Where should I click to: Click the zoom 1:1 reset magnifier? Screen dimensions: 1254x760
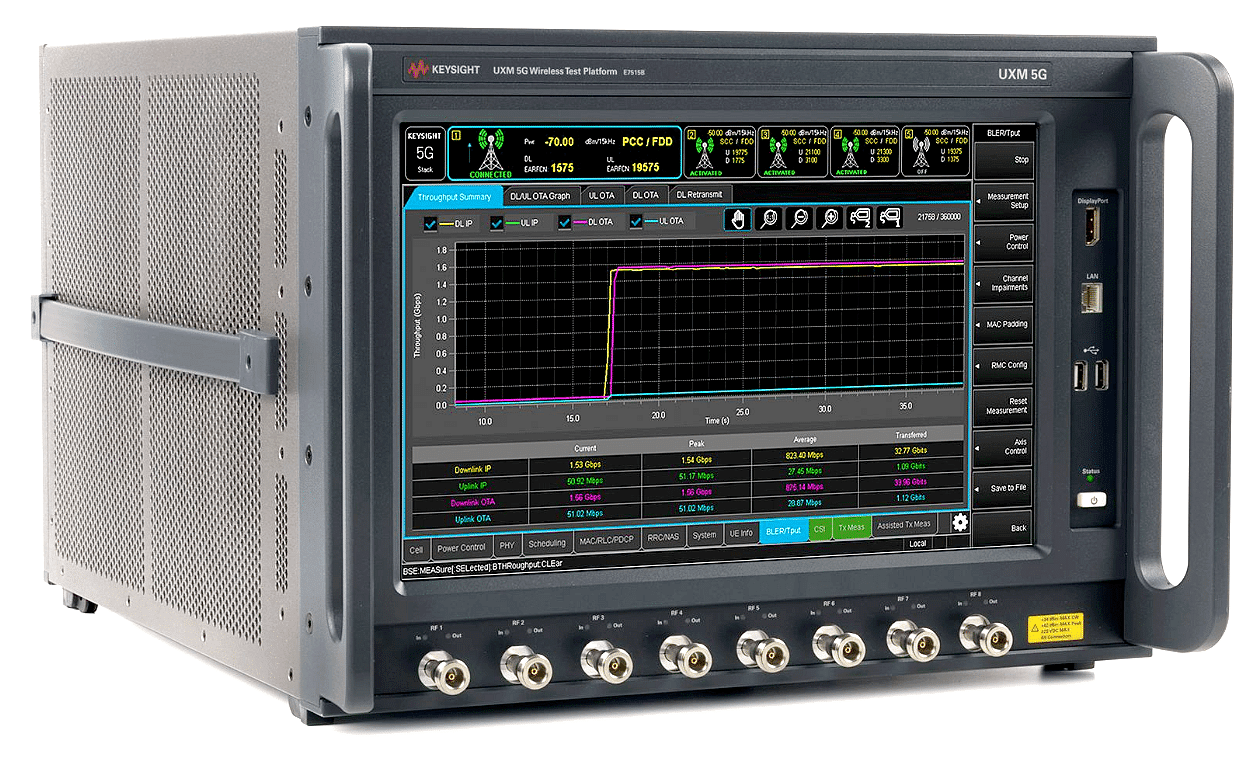pos(768,220)
